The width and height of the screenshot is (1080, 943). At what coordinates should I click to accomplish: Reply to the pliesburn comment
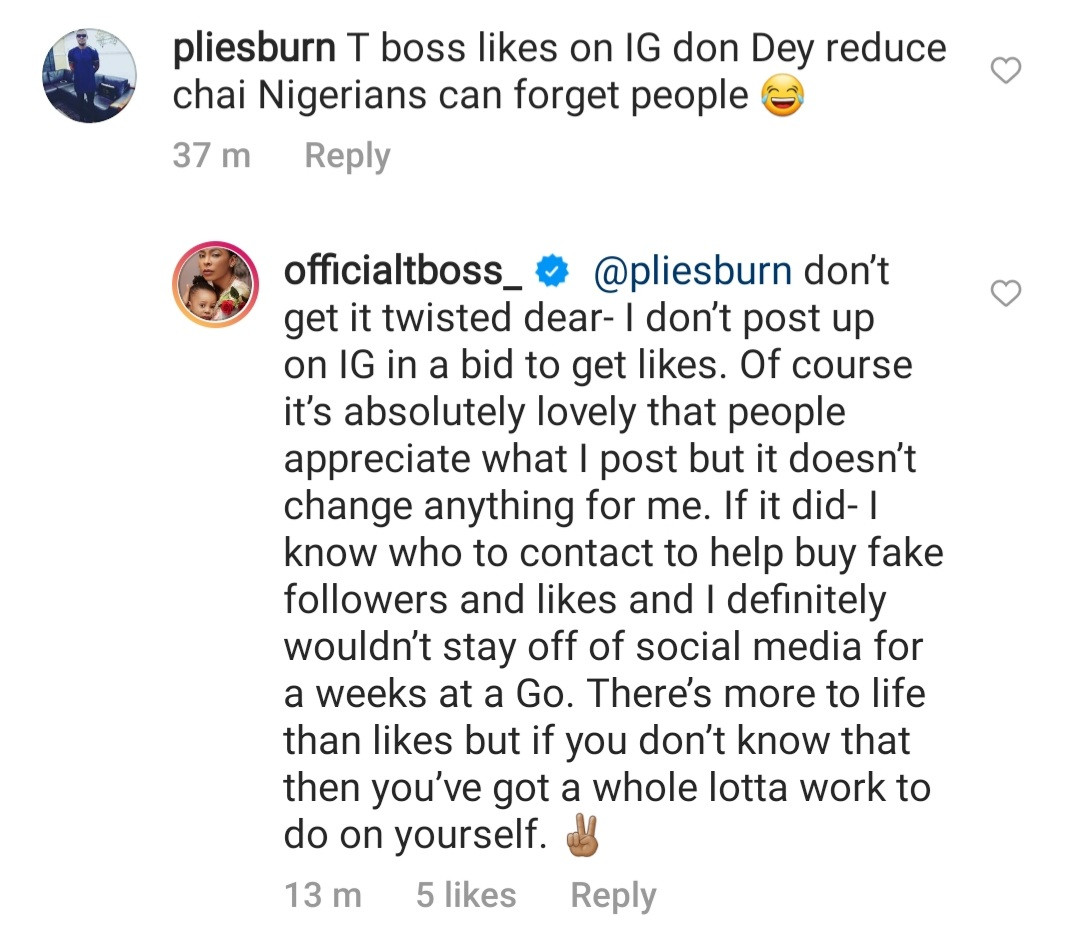(x=347, y=156)
